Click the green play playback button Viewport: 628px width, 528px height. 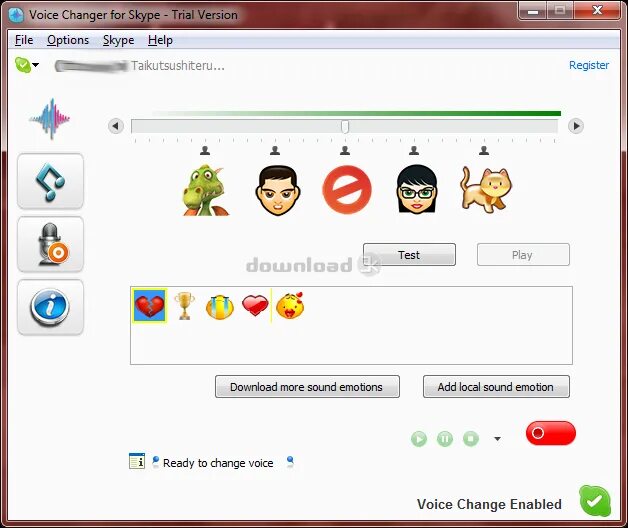tap(419, 439)
